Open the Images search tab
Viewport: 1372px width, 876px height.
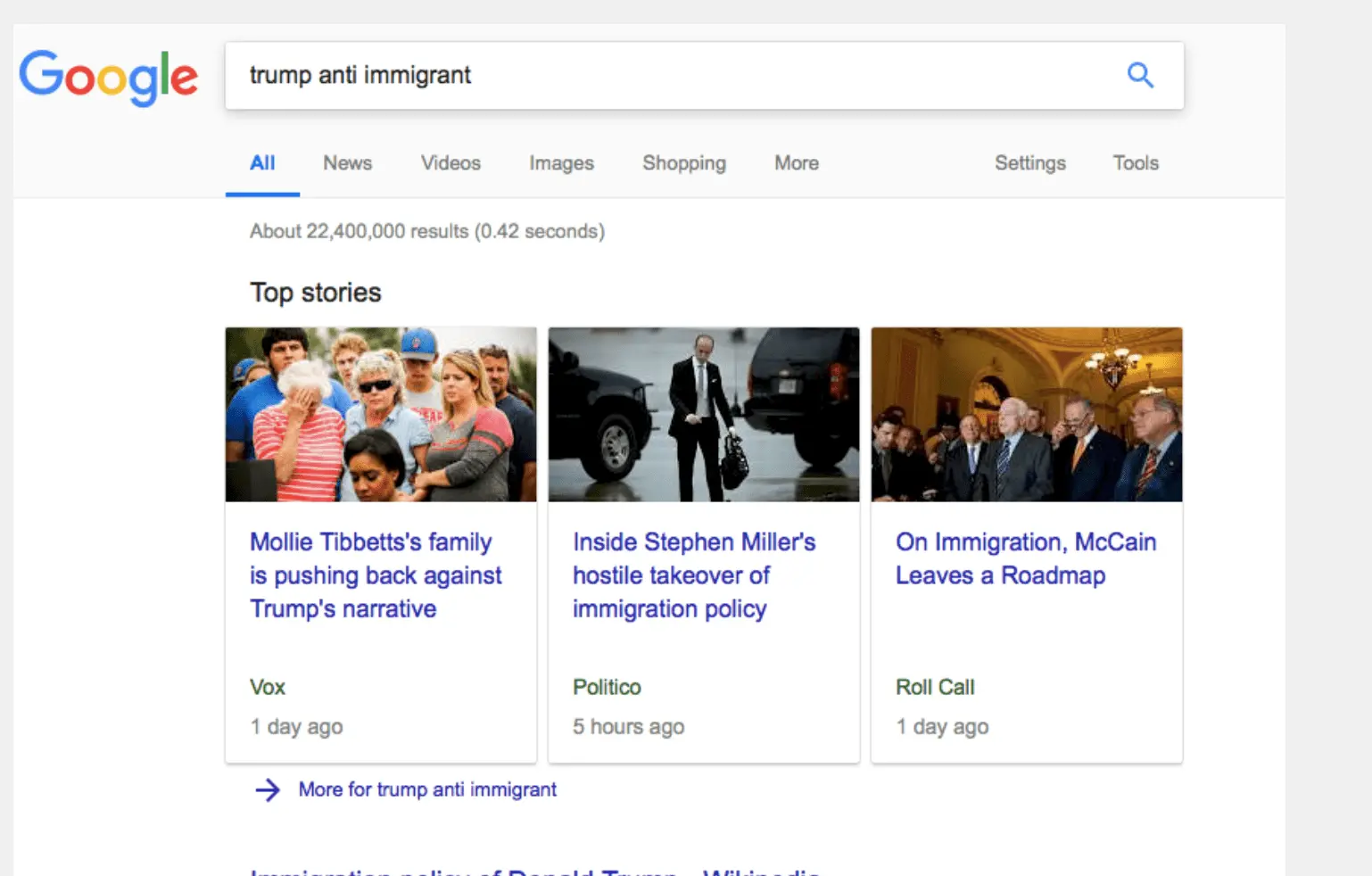point(561,163)
